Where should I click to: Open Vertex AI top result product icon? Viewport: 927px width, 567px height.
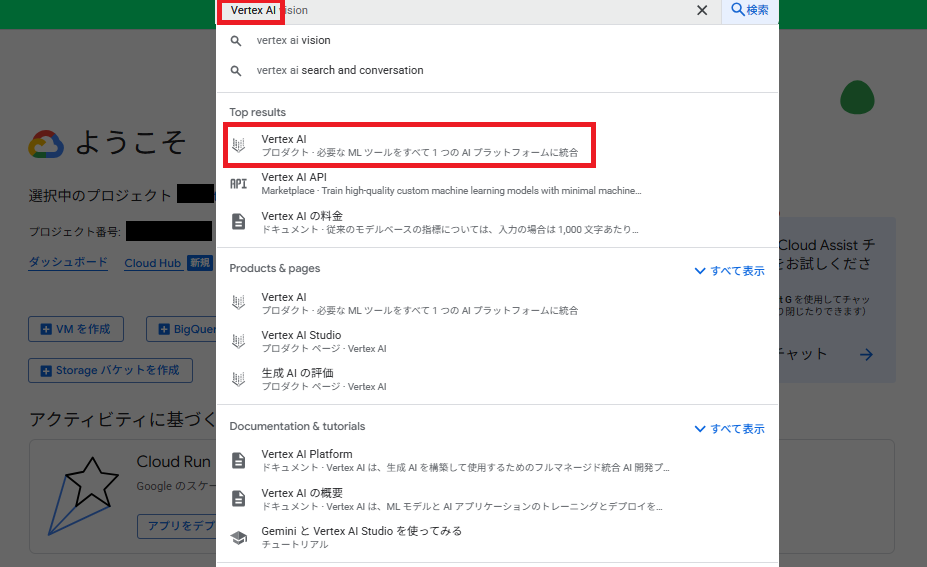pos(238,145)
